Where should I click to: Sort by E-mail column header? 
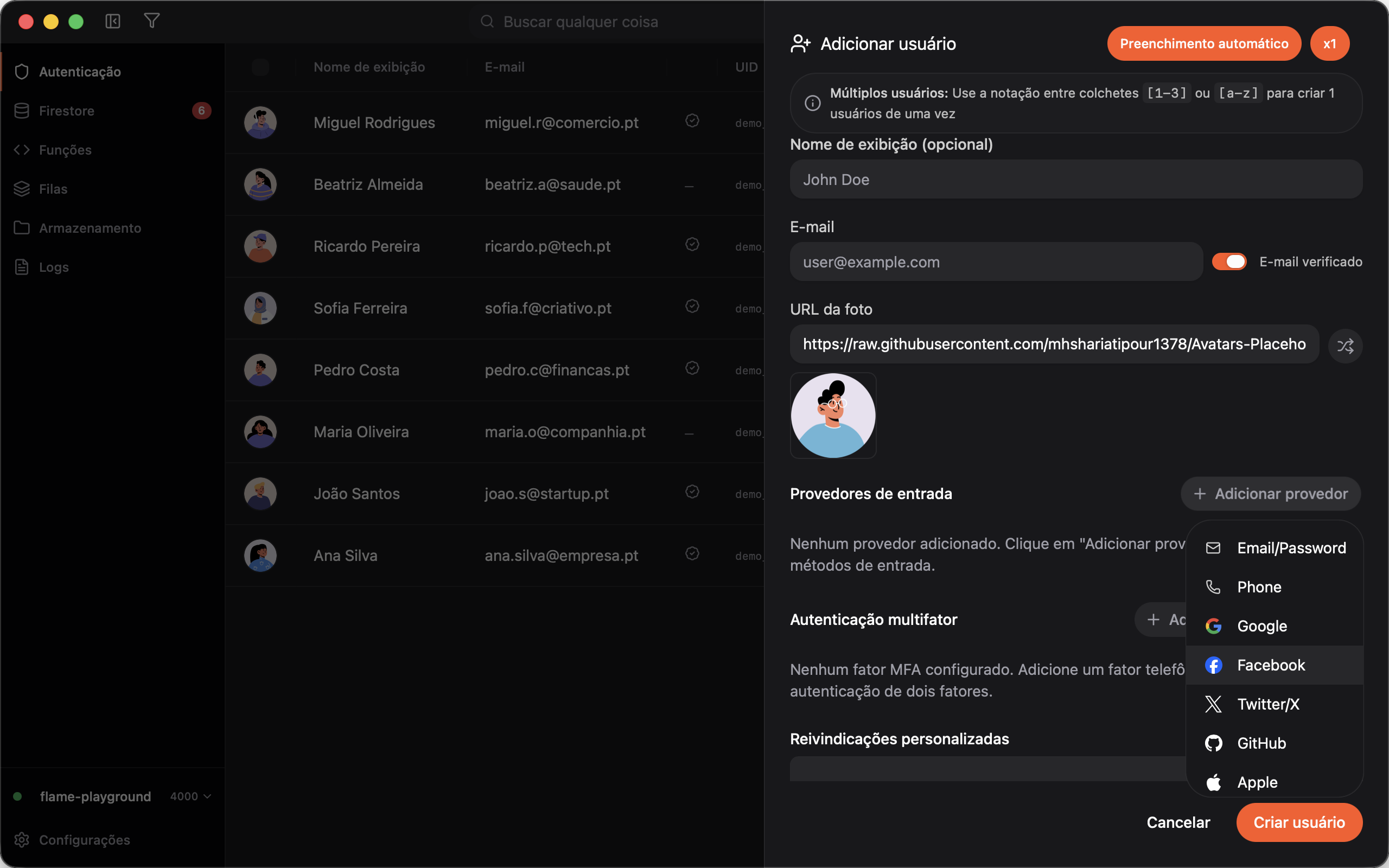[505, 67]
